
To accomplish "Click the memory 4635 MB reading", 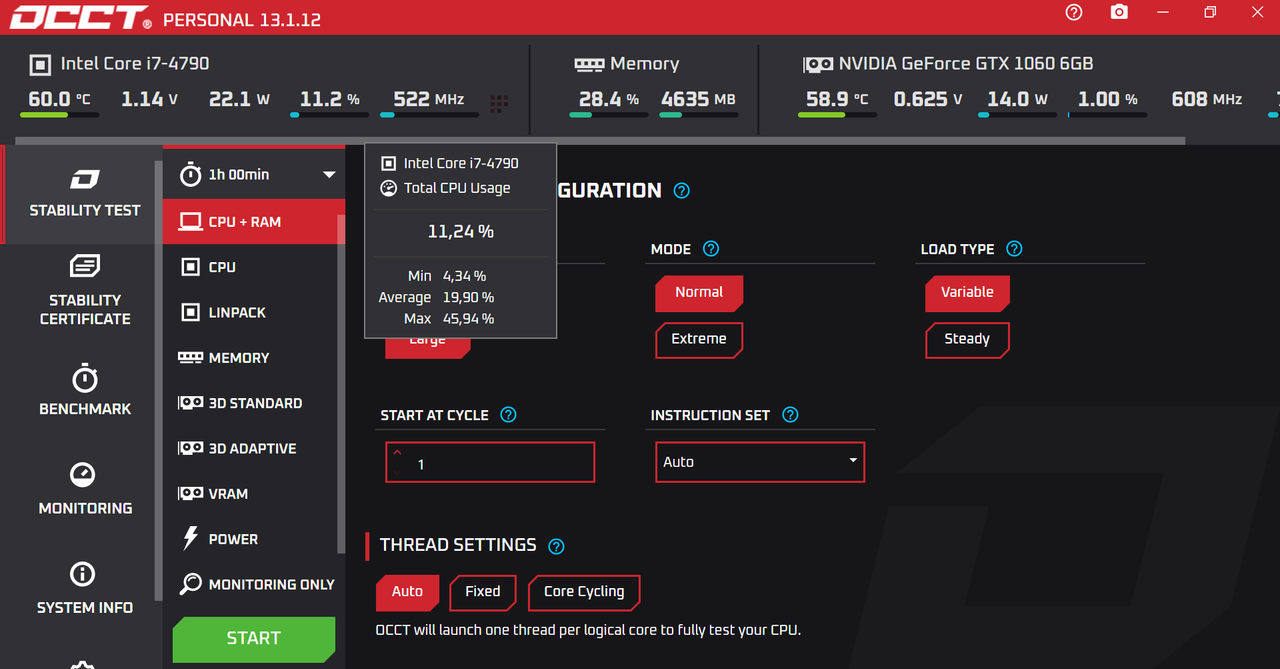I will [x=698, y=99].
